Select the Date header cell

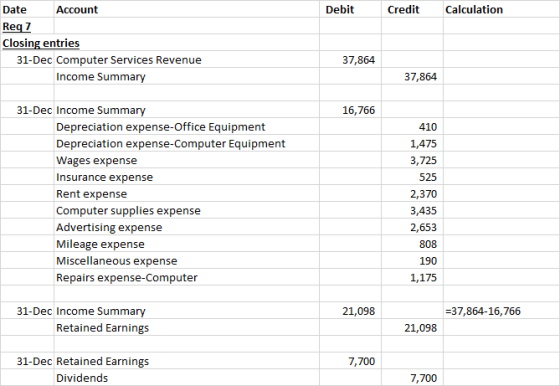pos(27,9)
